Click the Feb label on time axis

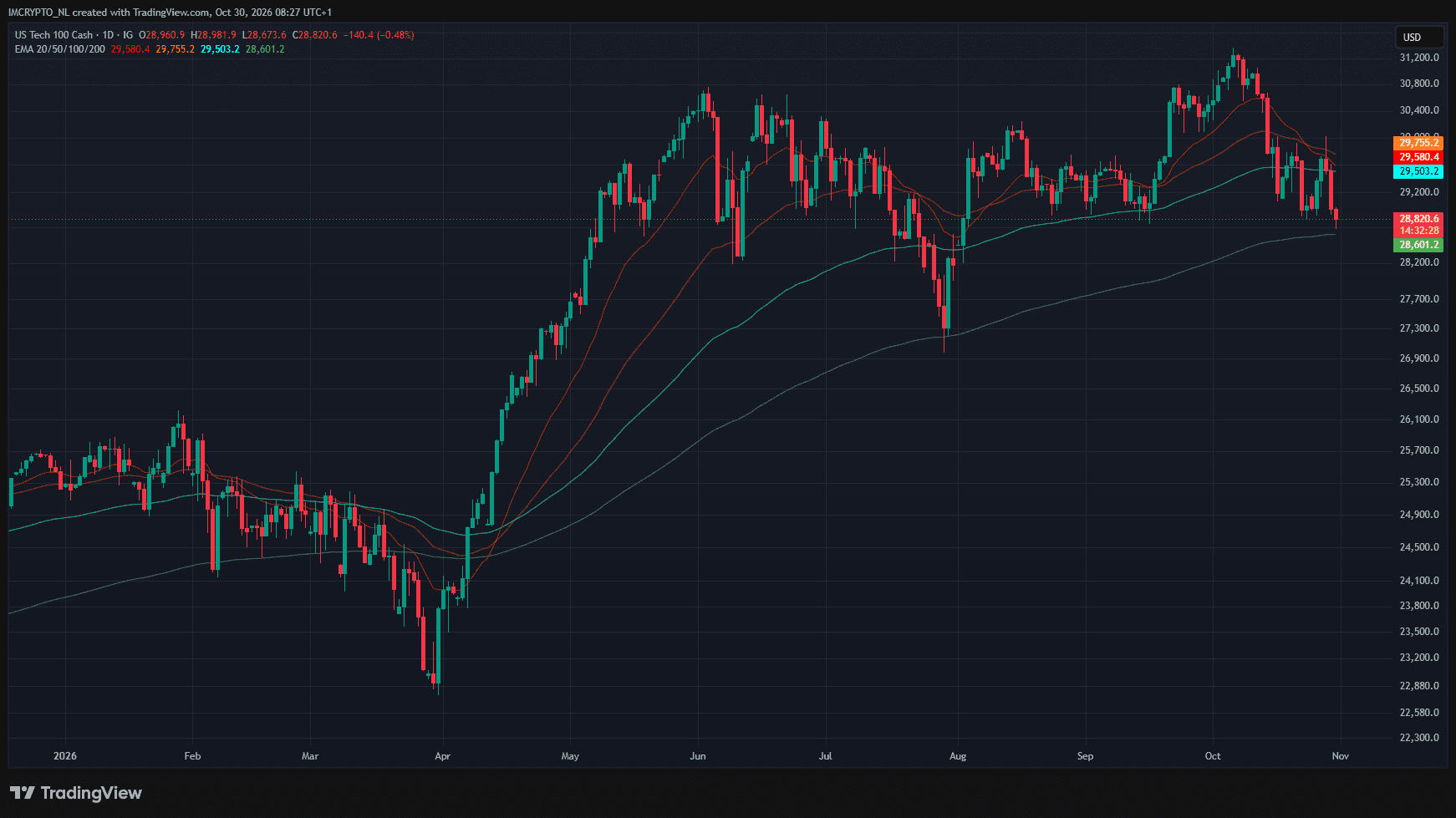pos(192,756)
